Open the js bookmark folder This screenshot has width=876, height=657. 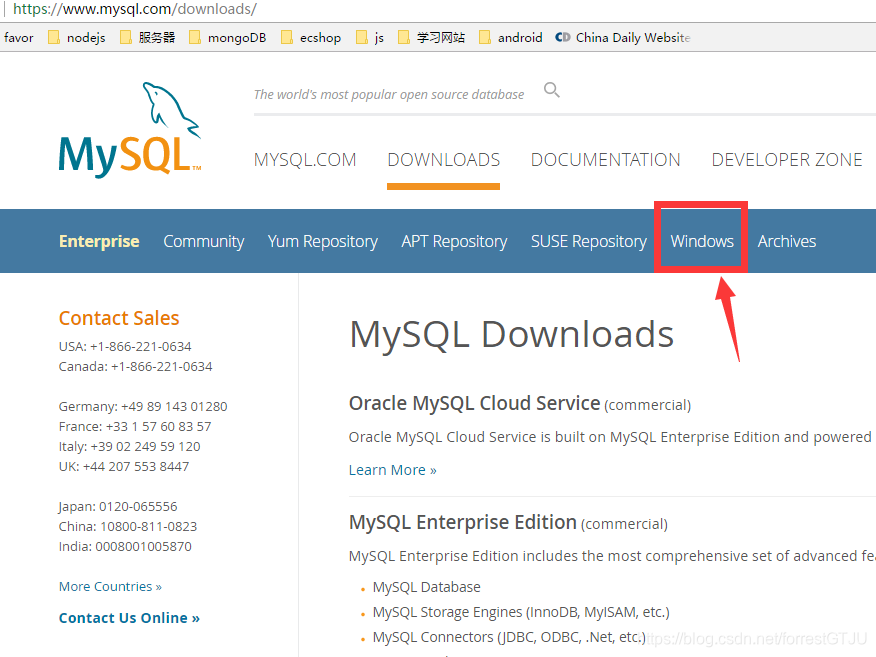370,37
